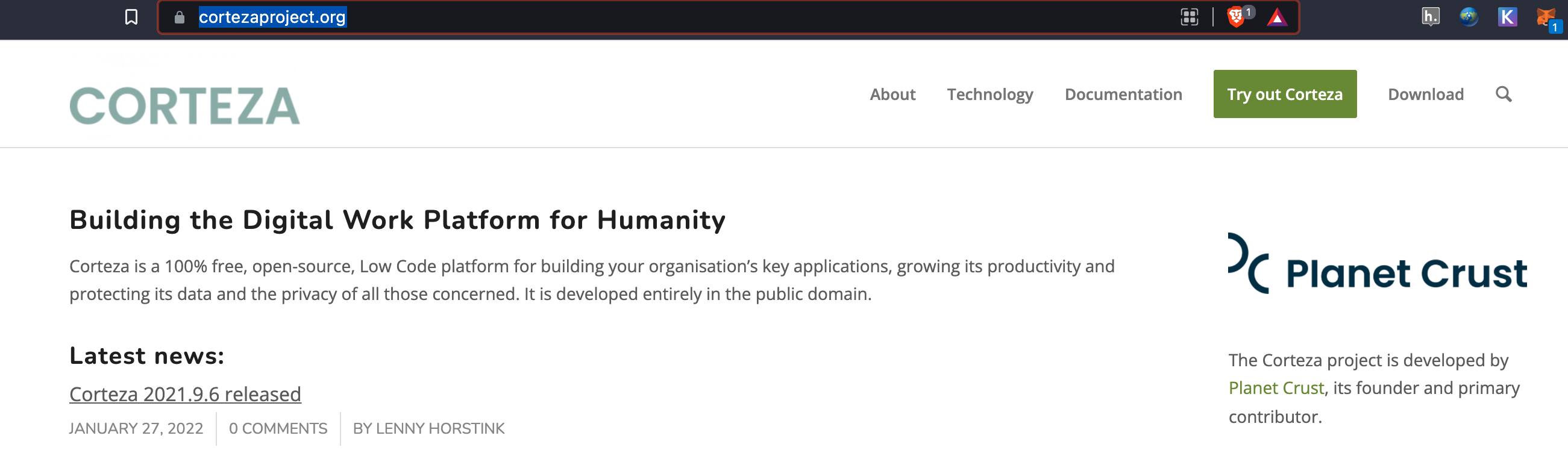Click the padlock site security icon
The height and width of the screenshot is (453, 1568).
pos(179,17)
